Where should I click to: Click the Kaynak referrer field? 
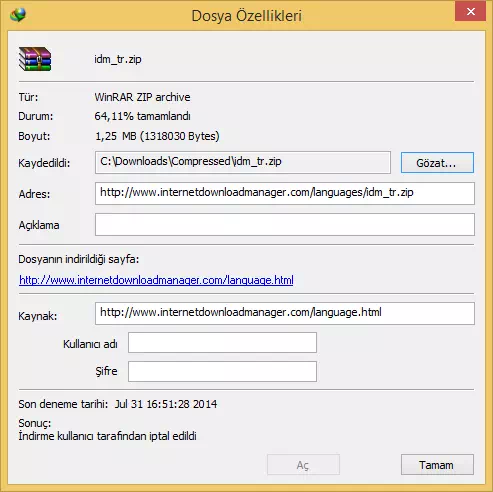[285, 313]
